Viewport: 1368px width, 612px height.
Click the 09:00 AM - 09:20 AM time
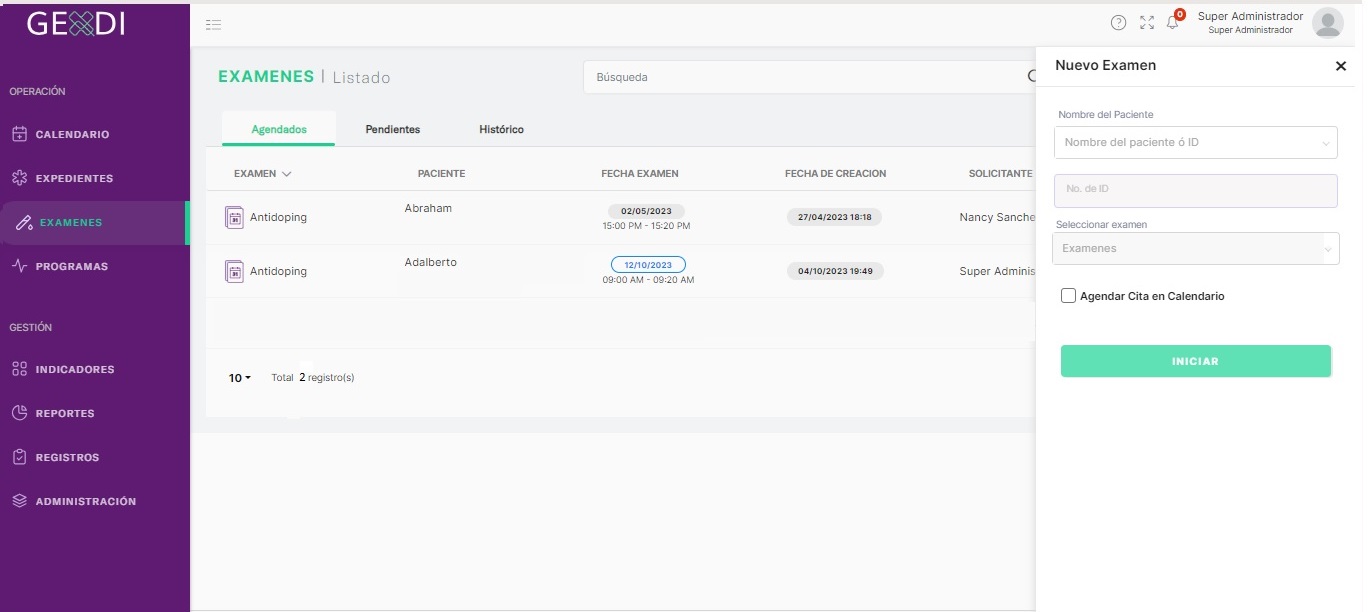(x=648, y=280)
